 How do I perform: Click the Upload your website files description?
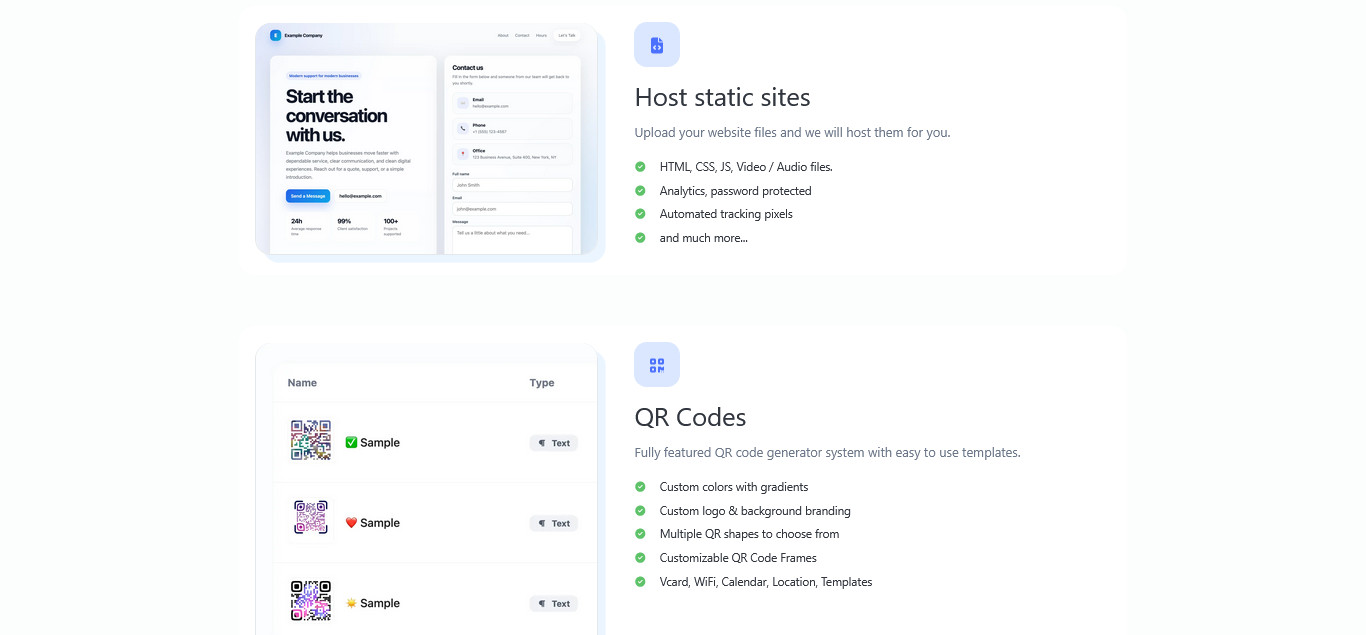coord(792,132)
